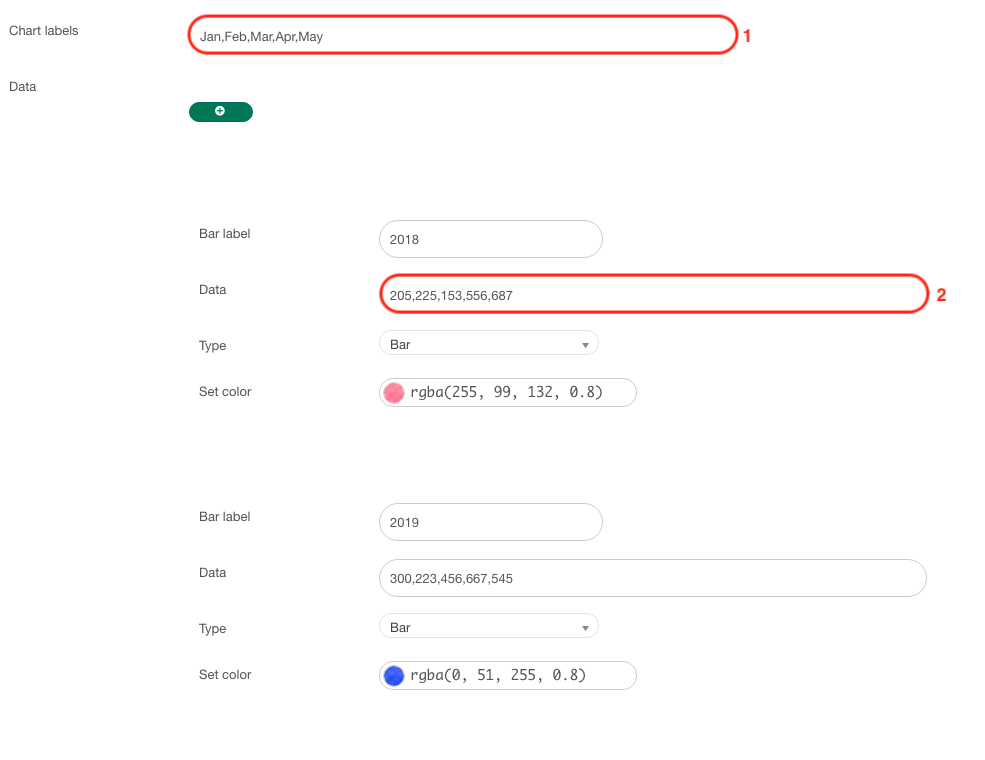This screenshot has width=985, height=760.
Task: Click the first Set color label
Action: click(225, 392)
